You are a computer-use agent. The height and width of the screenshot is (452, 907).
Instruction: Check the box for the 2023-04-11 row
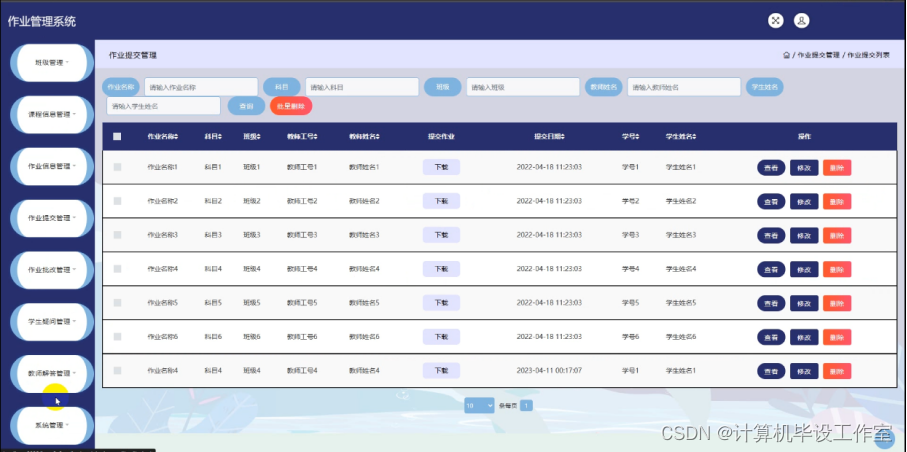[117, 370]
